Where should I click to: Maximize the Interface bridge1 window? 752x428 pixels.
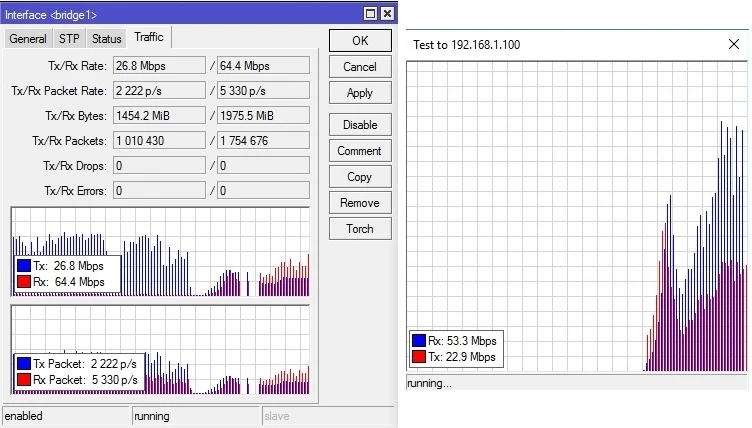[x=370, y=13]
